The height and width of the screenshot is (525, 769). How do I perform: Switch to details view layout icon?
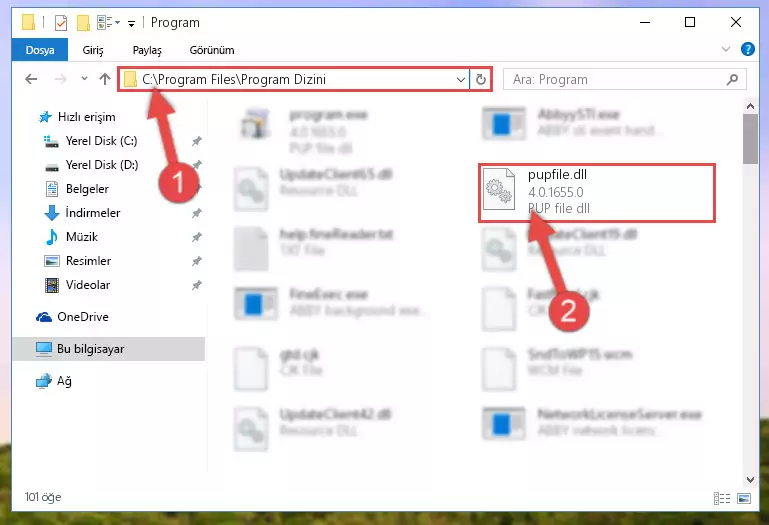point(722,499)
